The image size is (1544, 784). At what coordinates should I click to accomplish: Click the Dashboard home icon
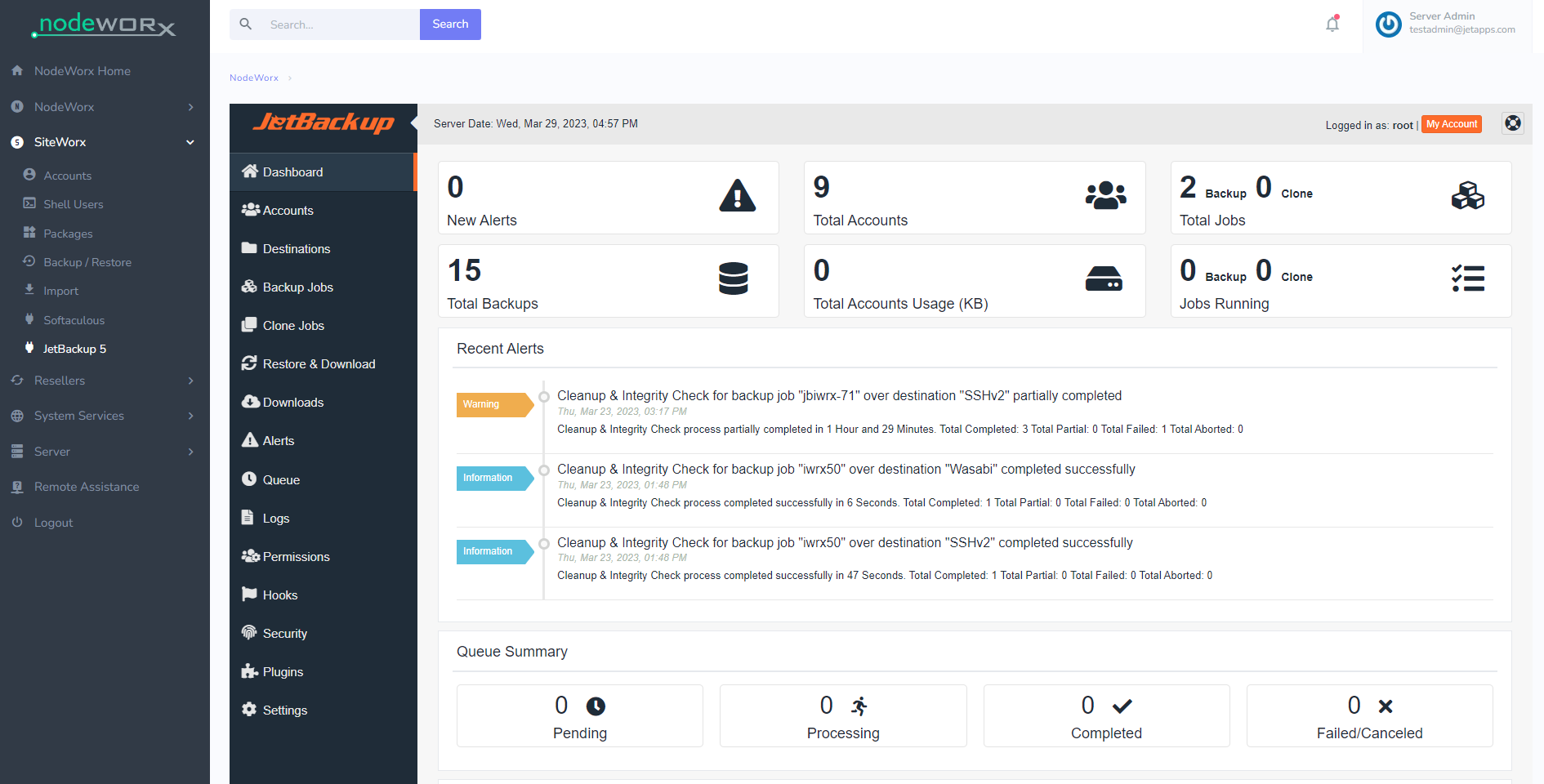coord(250,171)
